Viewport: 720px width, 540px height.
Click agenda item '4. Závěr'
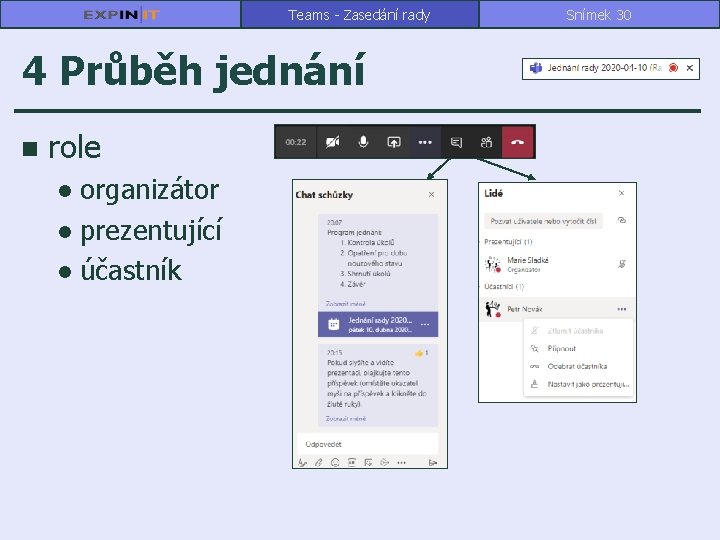pyautogui.click(x=353, y=284)
